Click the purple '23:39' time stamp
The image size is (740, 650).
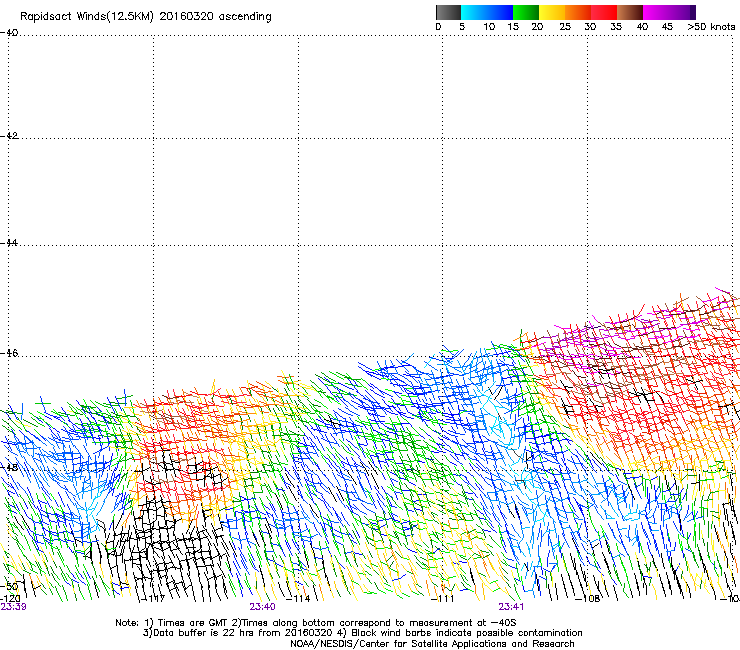13,607
